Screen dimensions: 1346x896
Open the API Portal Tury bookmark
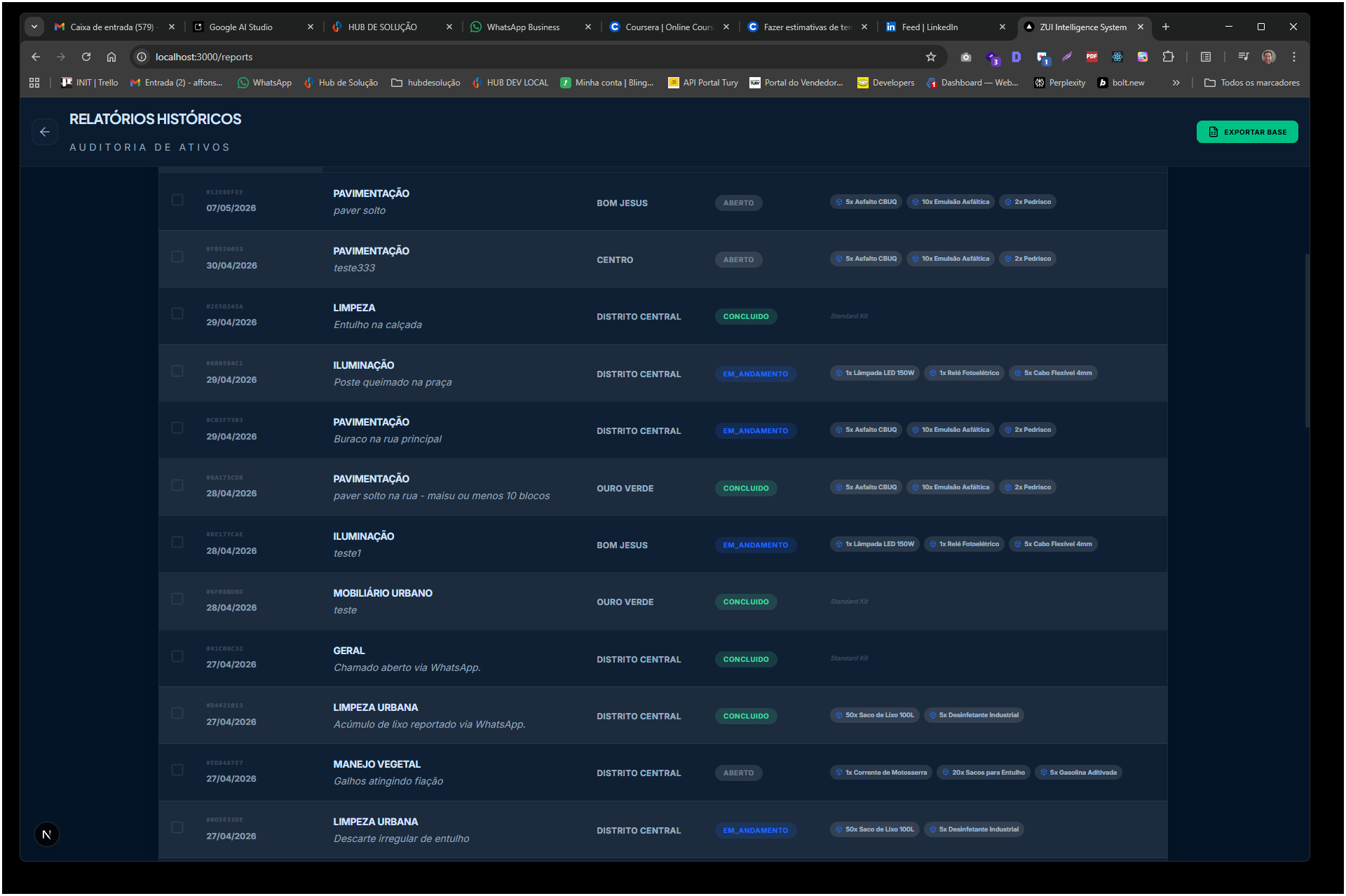(x=703, y=83)
